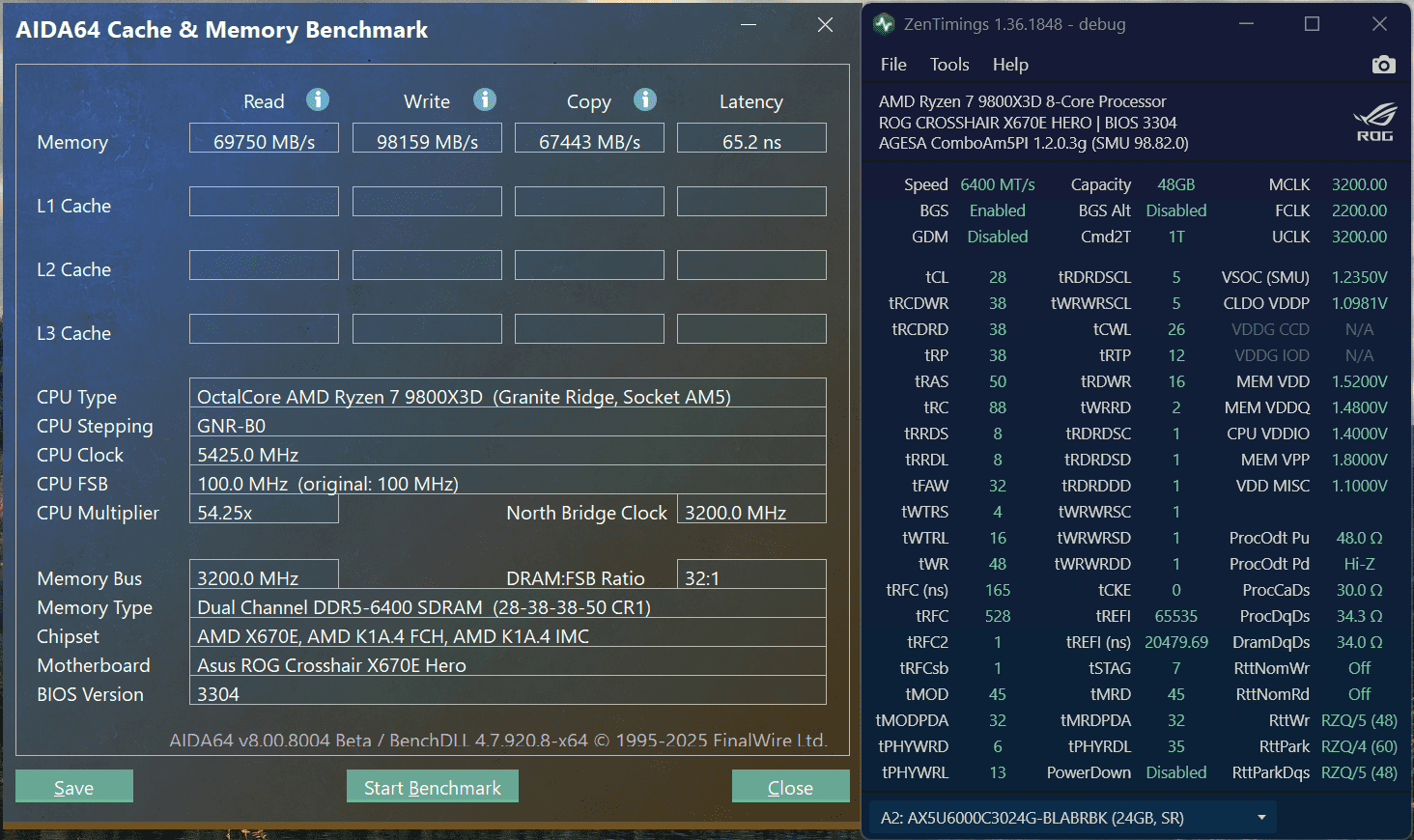
Task: Click MEM VDD value 1.5200V
Action: click(1359, 381)
